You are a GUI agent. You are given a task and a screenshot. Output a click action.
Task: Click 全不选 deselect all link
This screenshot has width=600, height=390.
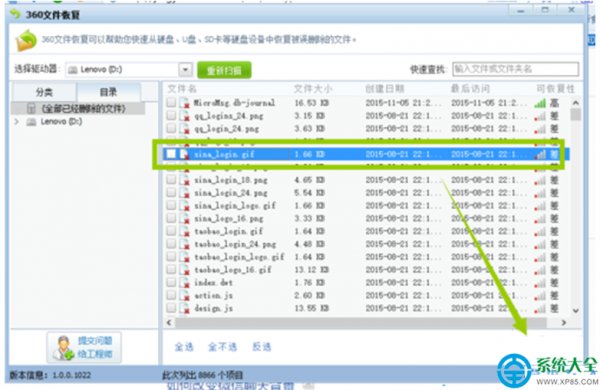(222, 347)
